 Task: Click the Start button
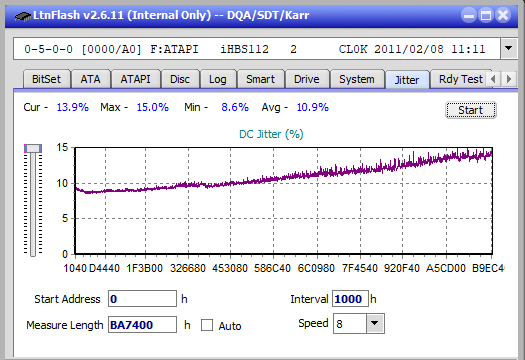point(471,110)
